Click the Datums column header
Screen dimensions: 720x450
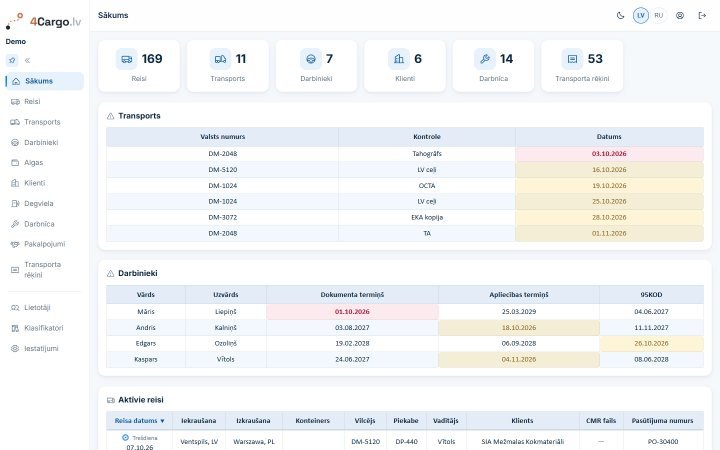[x=609, y=137]
